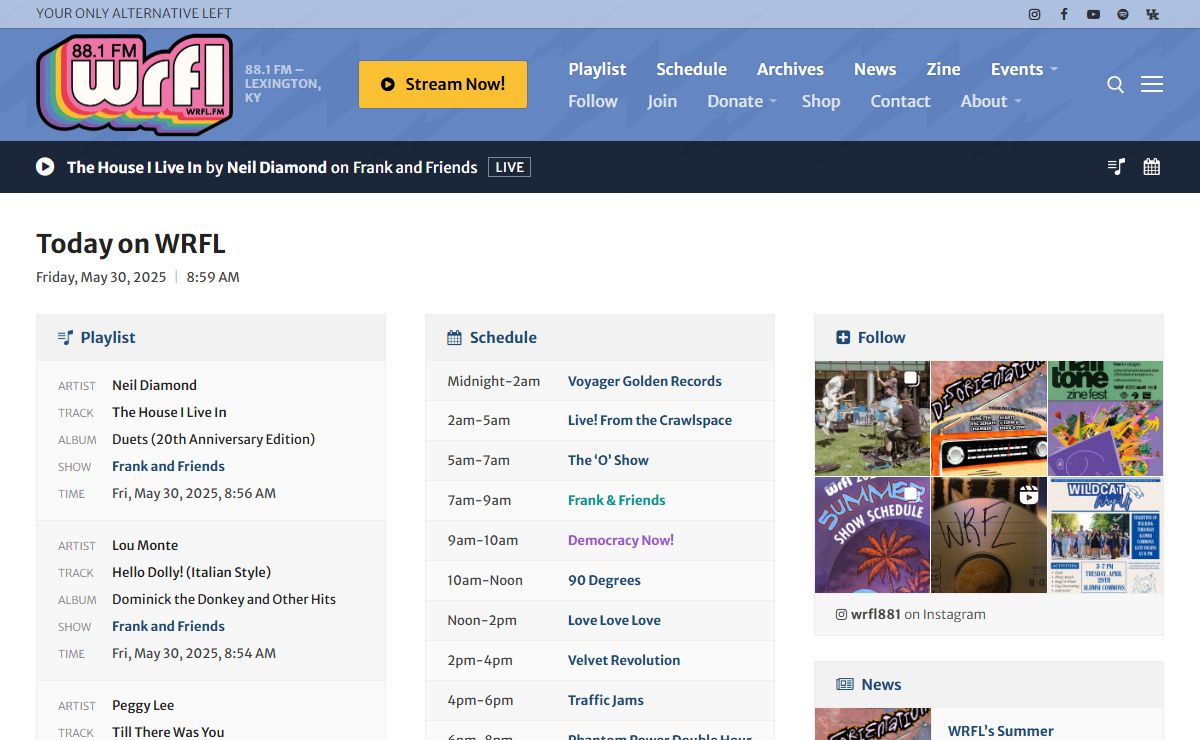Open the Schedule menu item
The height and width of the screenshot is (740, 1200).
(x=691, y=69)
